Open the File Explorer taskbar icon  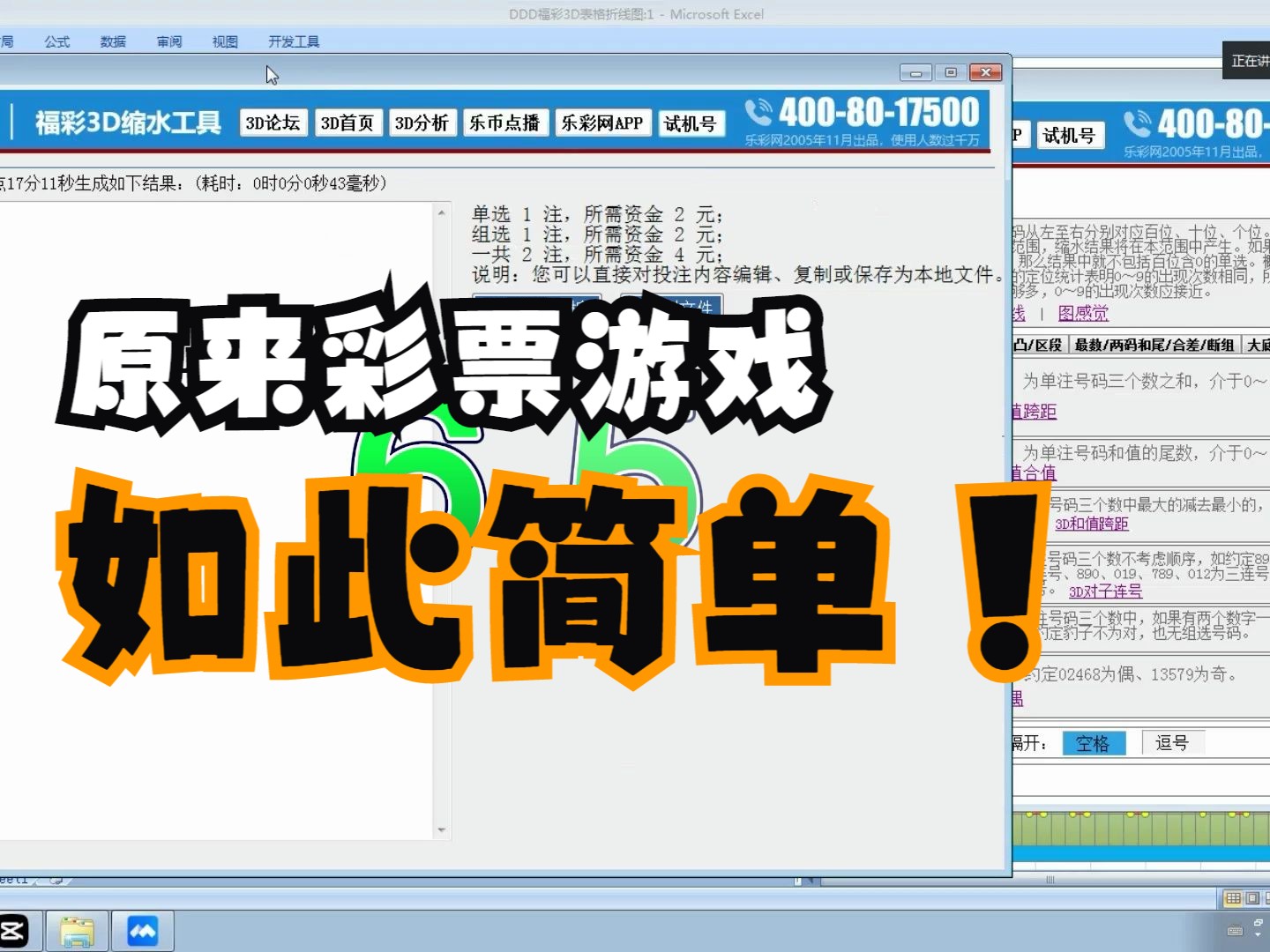(x=78, y=932)
